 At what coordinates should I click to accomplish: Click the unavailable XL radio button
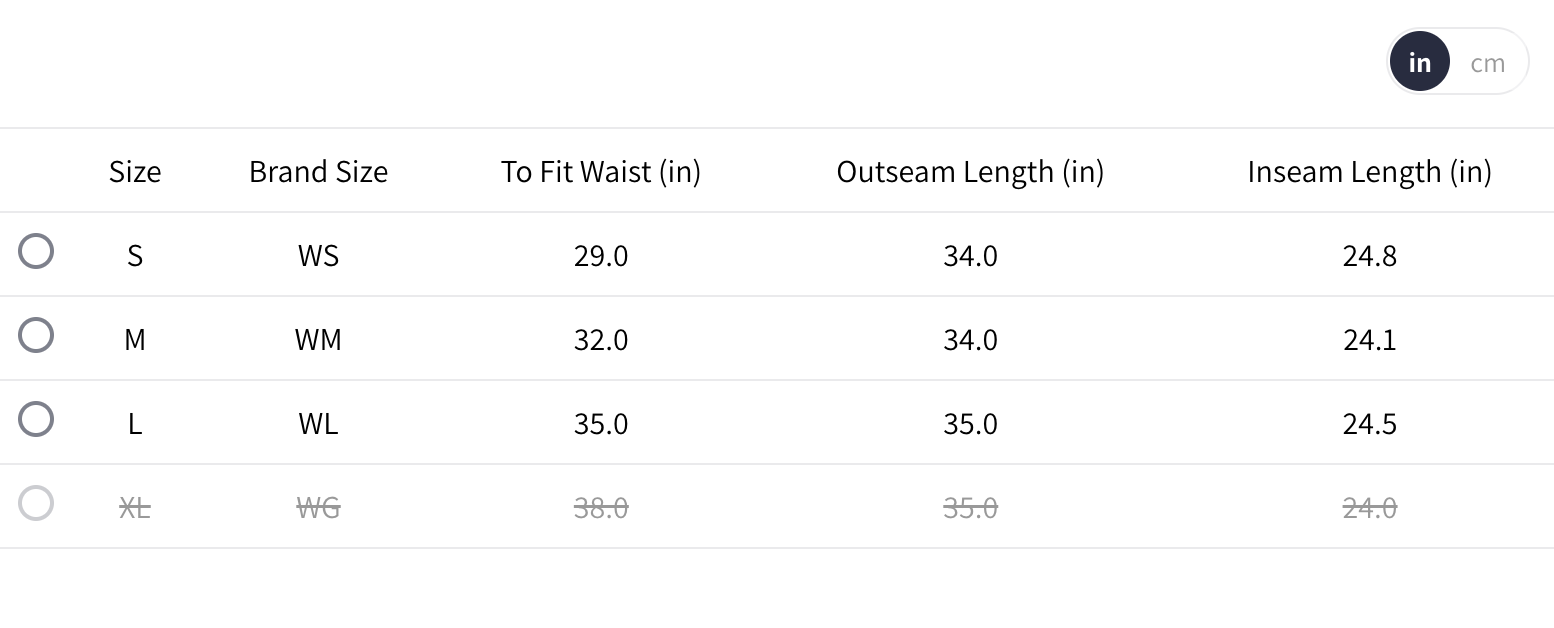pos(36,503)
